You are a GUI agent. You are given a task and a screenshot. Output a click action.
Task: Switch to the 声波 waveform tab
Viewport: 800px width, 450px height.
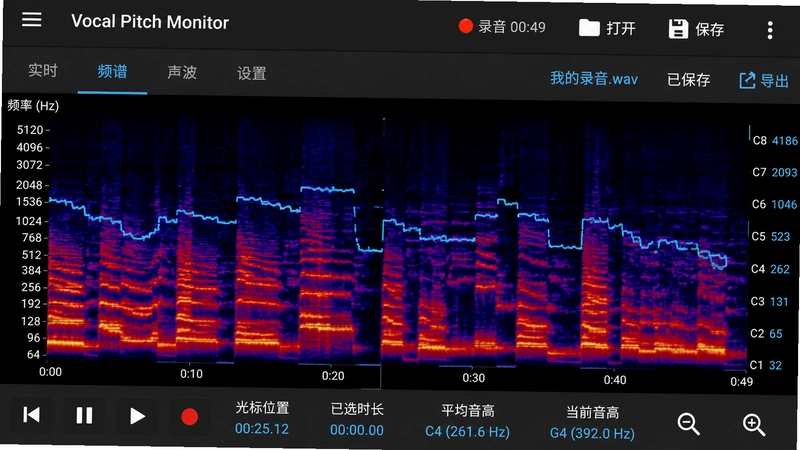click(182, 72)
